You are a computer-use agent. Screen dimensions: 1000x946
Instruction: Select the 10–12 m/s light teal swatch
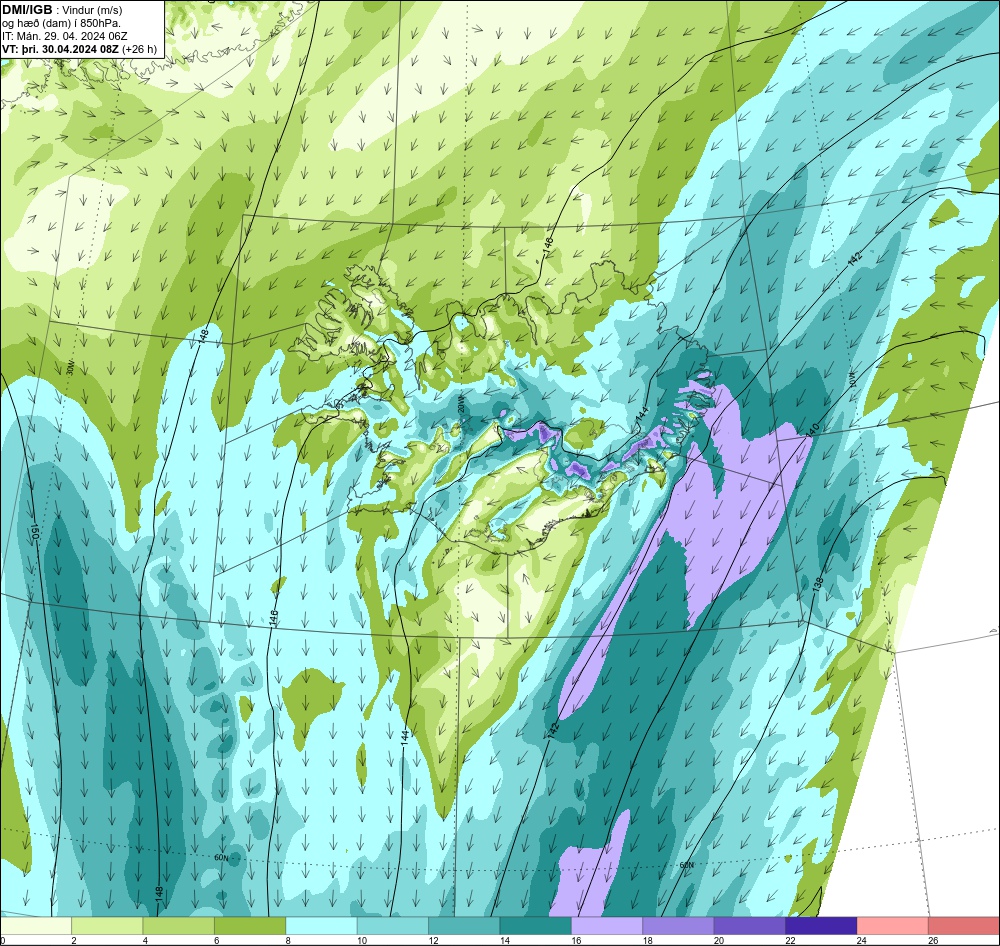(x=393, y=926)
